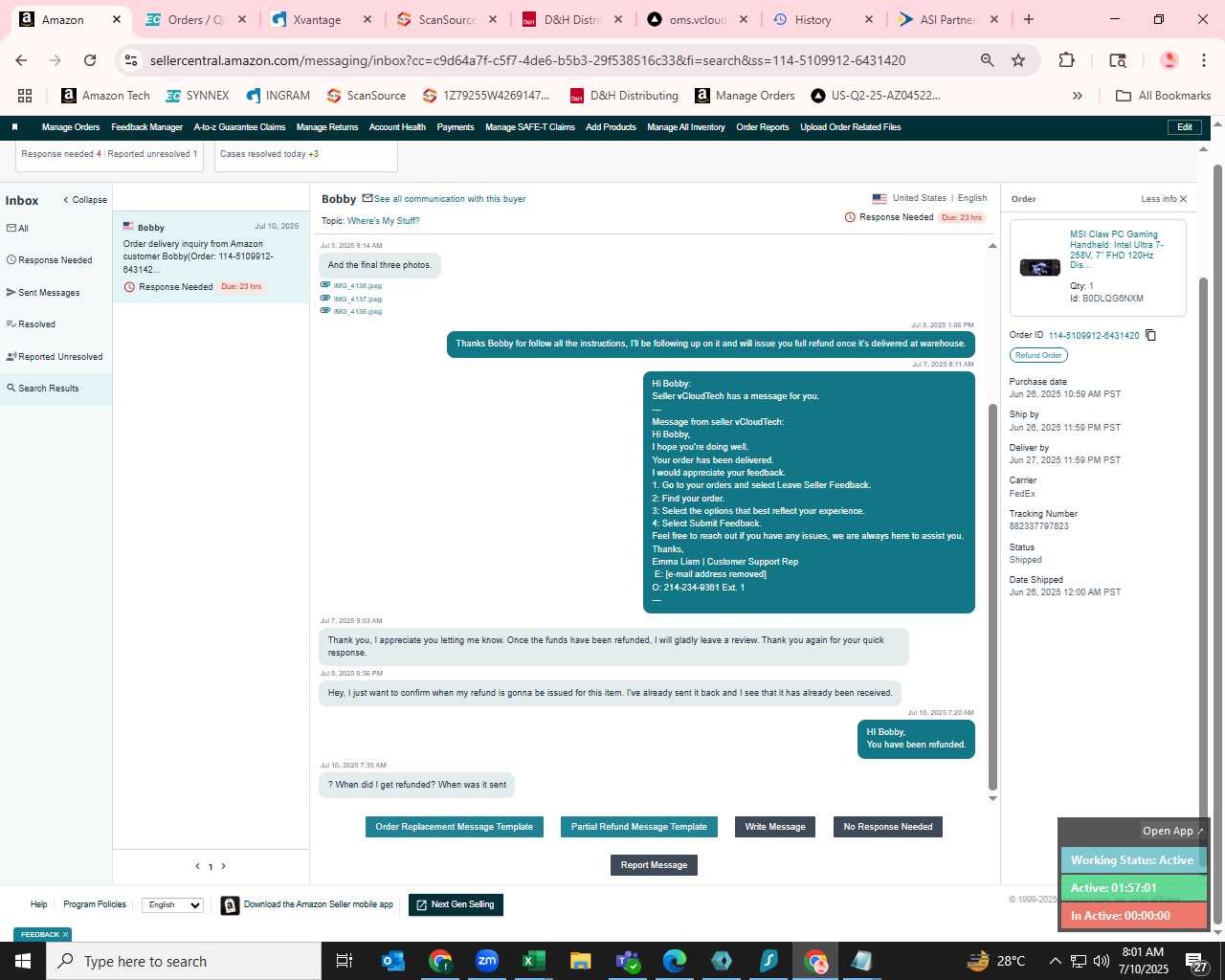Dismiss the FEEDBACK tab
The width and height of the screenshot is (1225, 980).
tap(65, 935)
